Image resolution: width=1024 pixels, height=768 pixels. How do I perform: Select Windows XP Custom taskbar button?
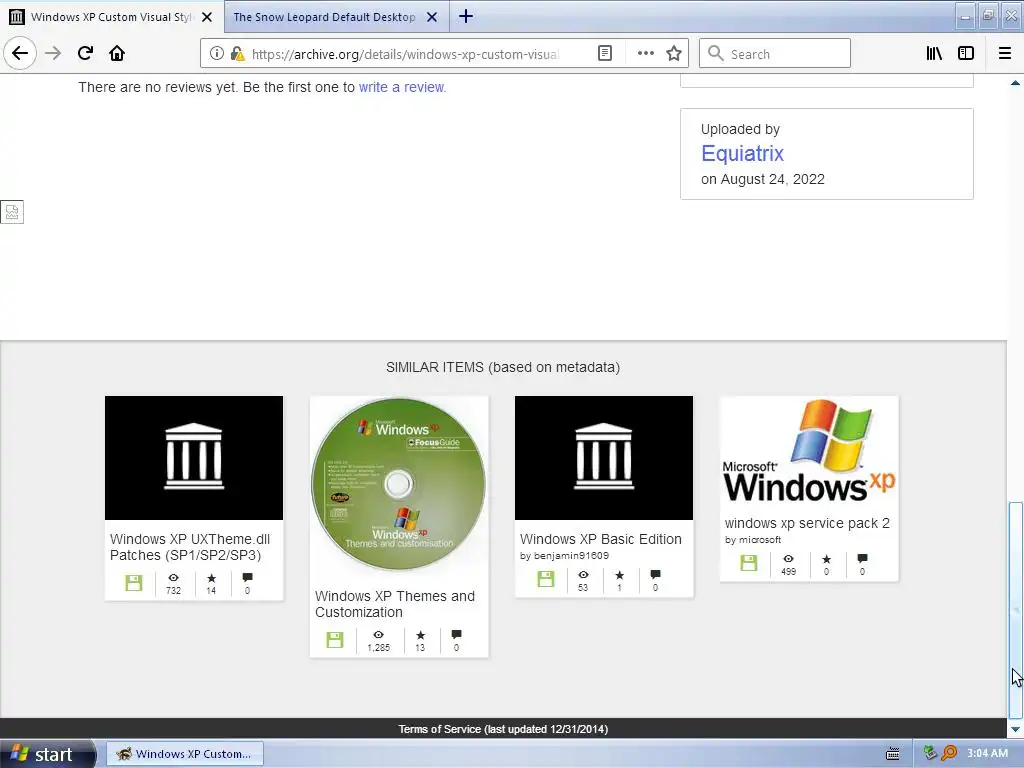point(185,754)
